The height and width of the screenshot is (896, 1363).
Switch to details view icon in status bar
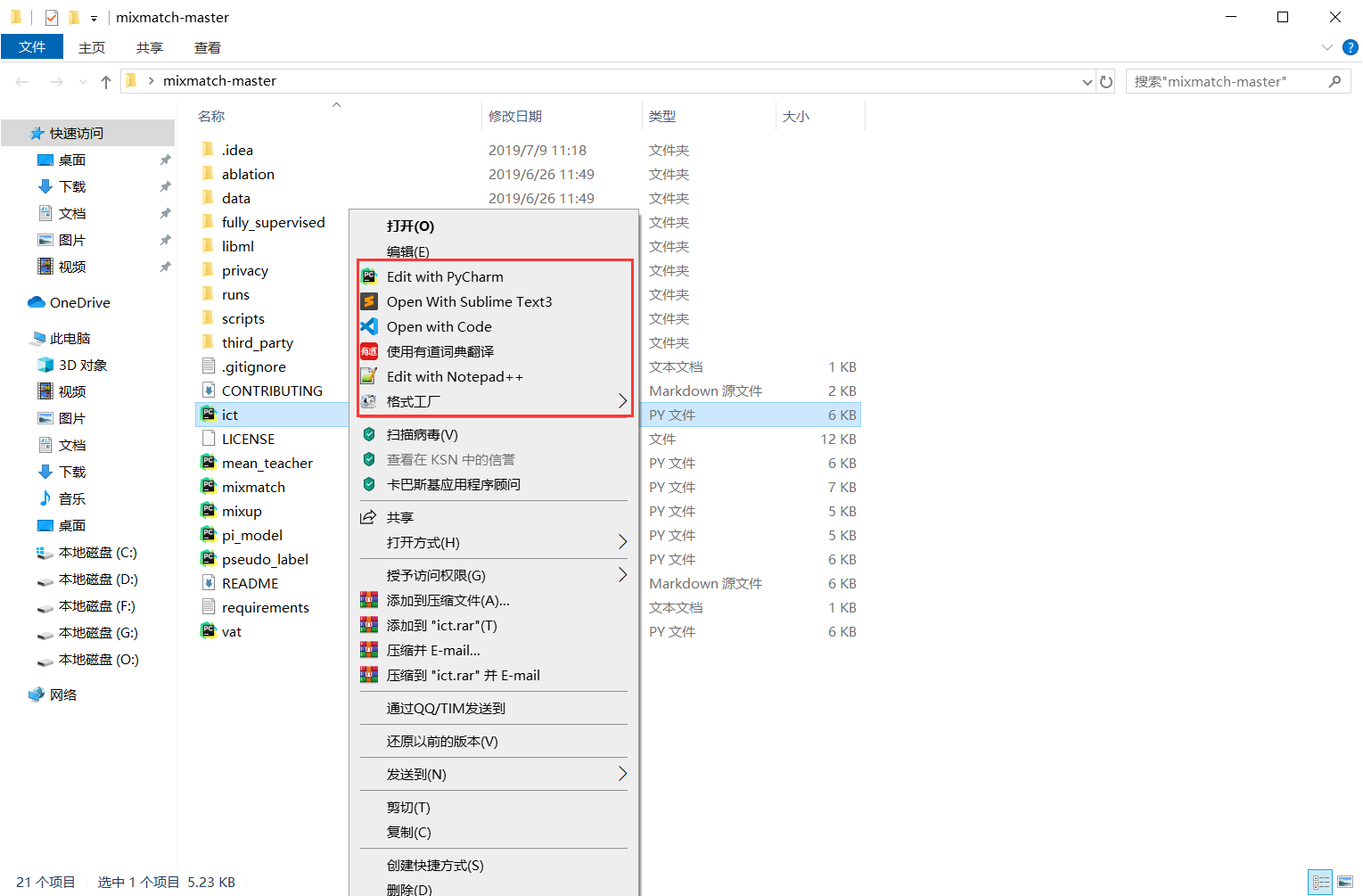point(1321,883)
